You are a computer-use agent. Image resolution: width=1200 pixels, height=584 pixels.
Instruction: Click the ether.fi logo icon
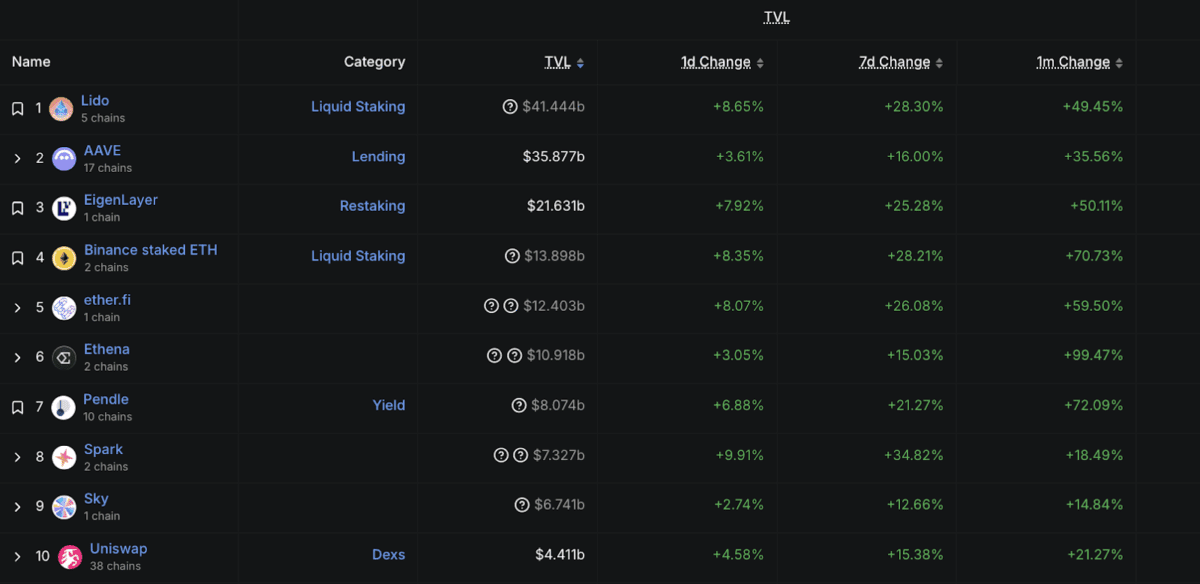(64, 308)
